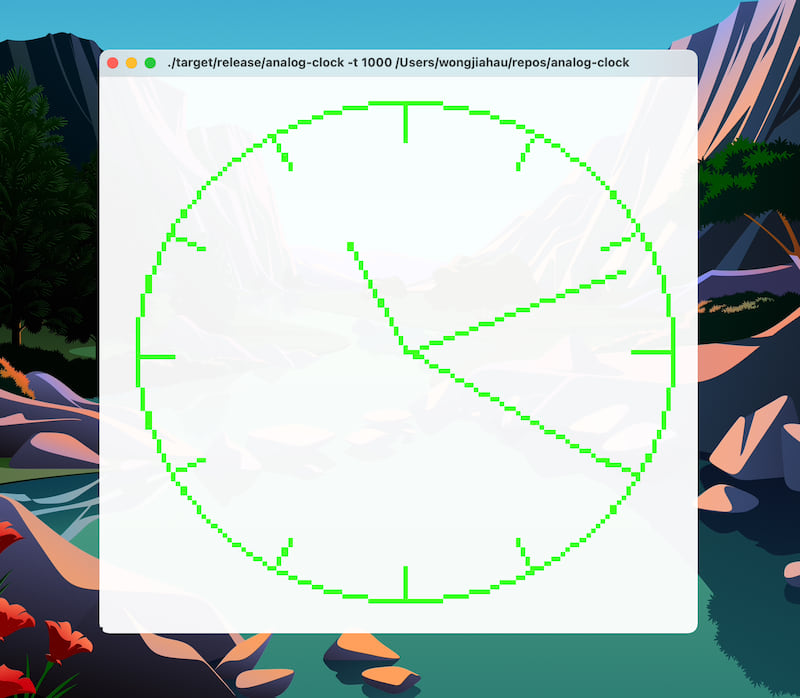Minimize the terminal window with yellow button

click(x=132, y=63)
